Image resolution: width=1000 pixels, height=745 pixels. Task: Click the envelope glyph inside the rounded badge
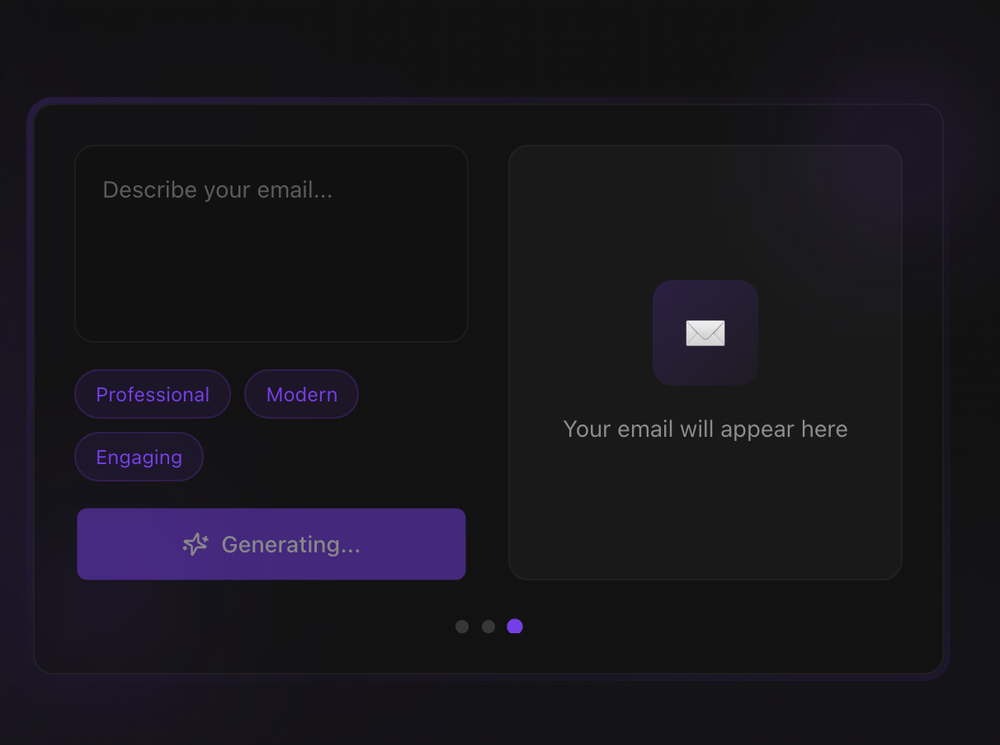click(x=705, y=333)
